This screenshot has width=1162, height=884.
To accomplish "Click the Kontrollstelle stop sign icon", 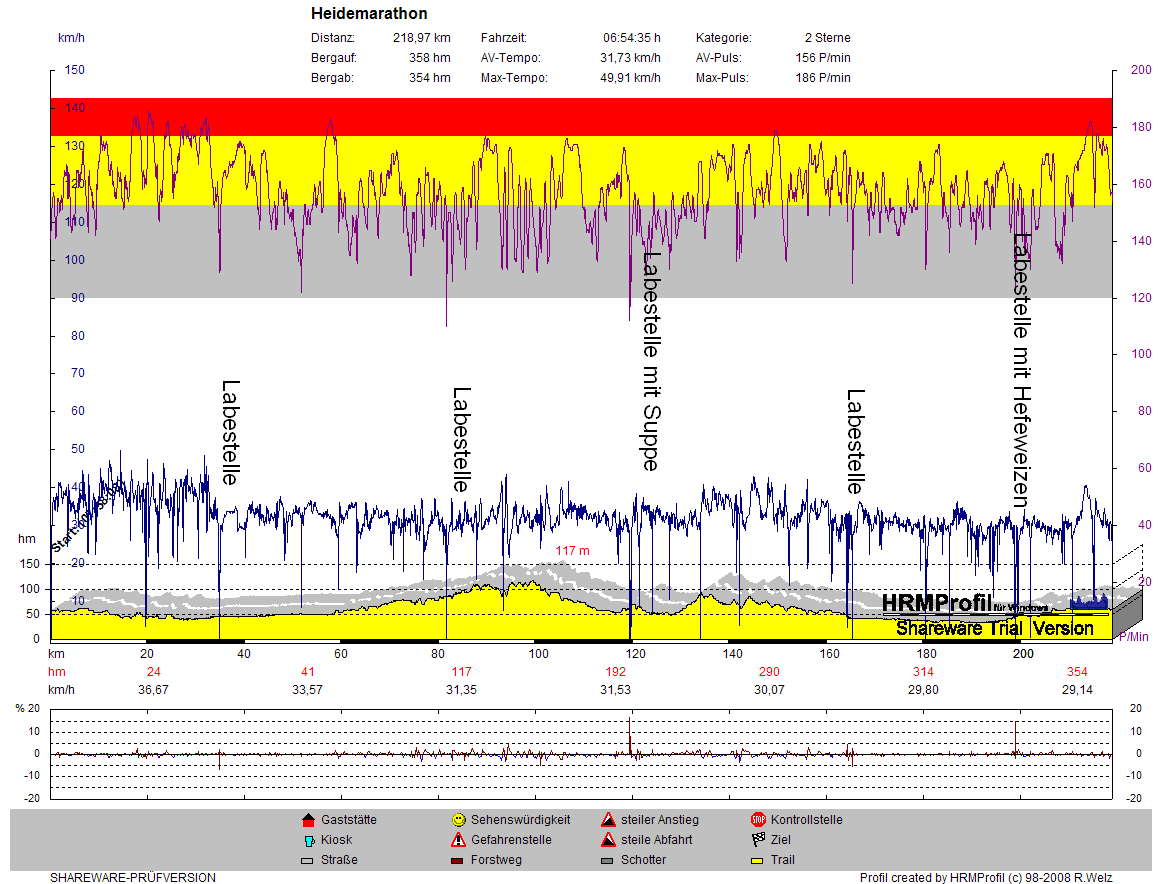I will 758,819.
